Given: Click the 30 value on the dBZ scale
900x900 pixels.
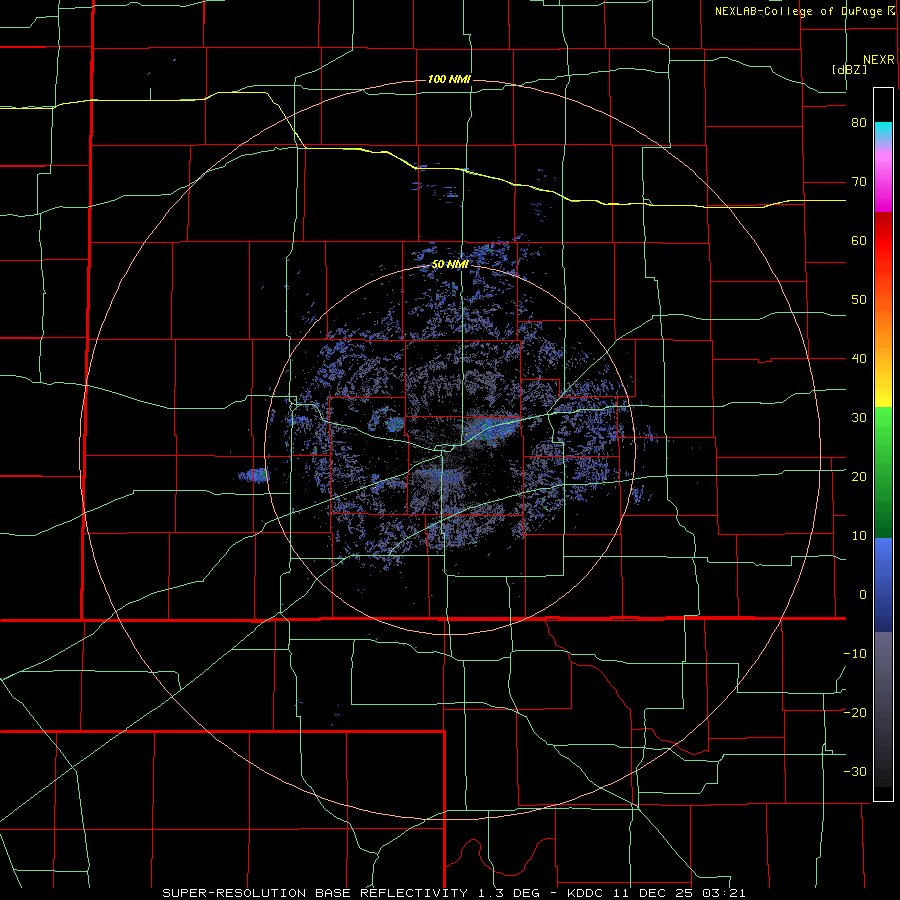Looking at the screenshot, I should click(x=859, y=417).
